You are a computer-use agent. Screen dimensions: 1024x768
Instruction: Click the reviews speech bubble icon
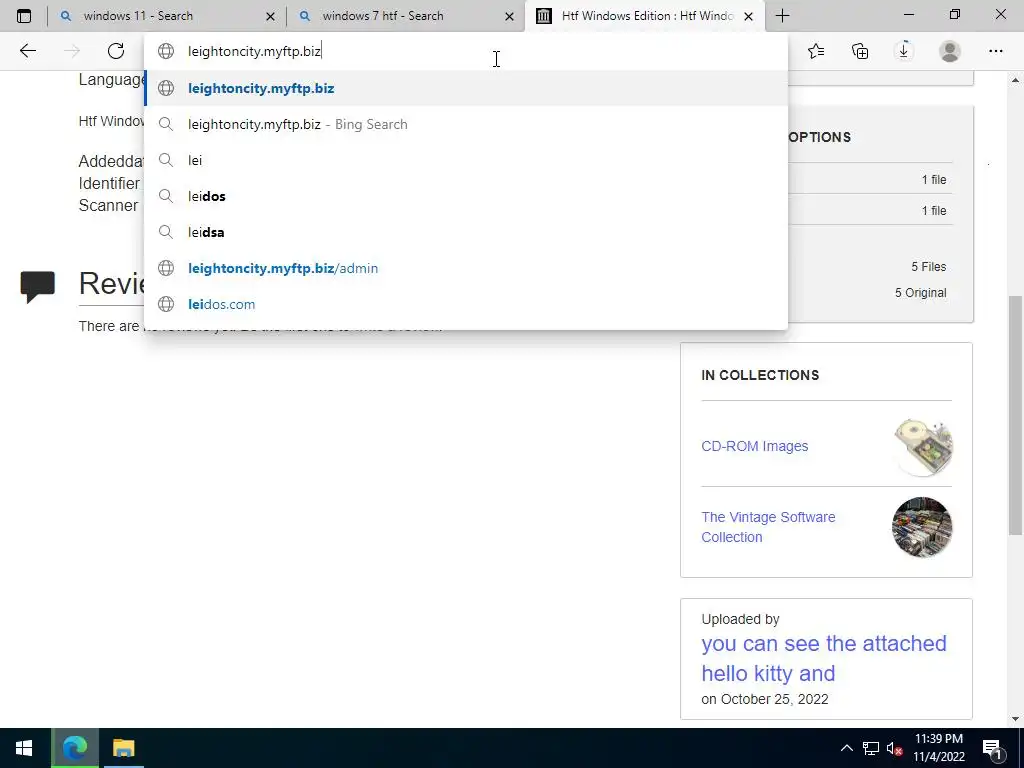point(37,287)
